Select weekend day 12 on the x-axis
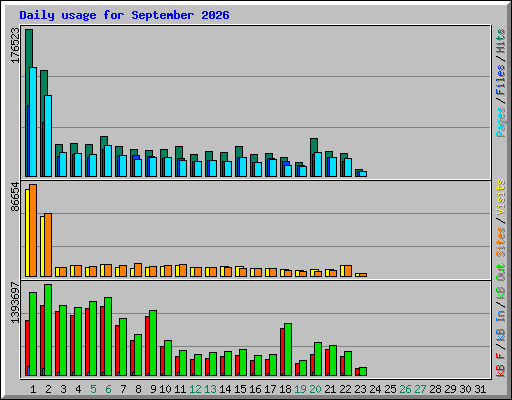 (x=195, y=389)
